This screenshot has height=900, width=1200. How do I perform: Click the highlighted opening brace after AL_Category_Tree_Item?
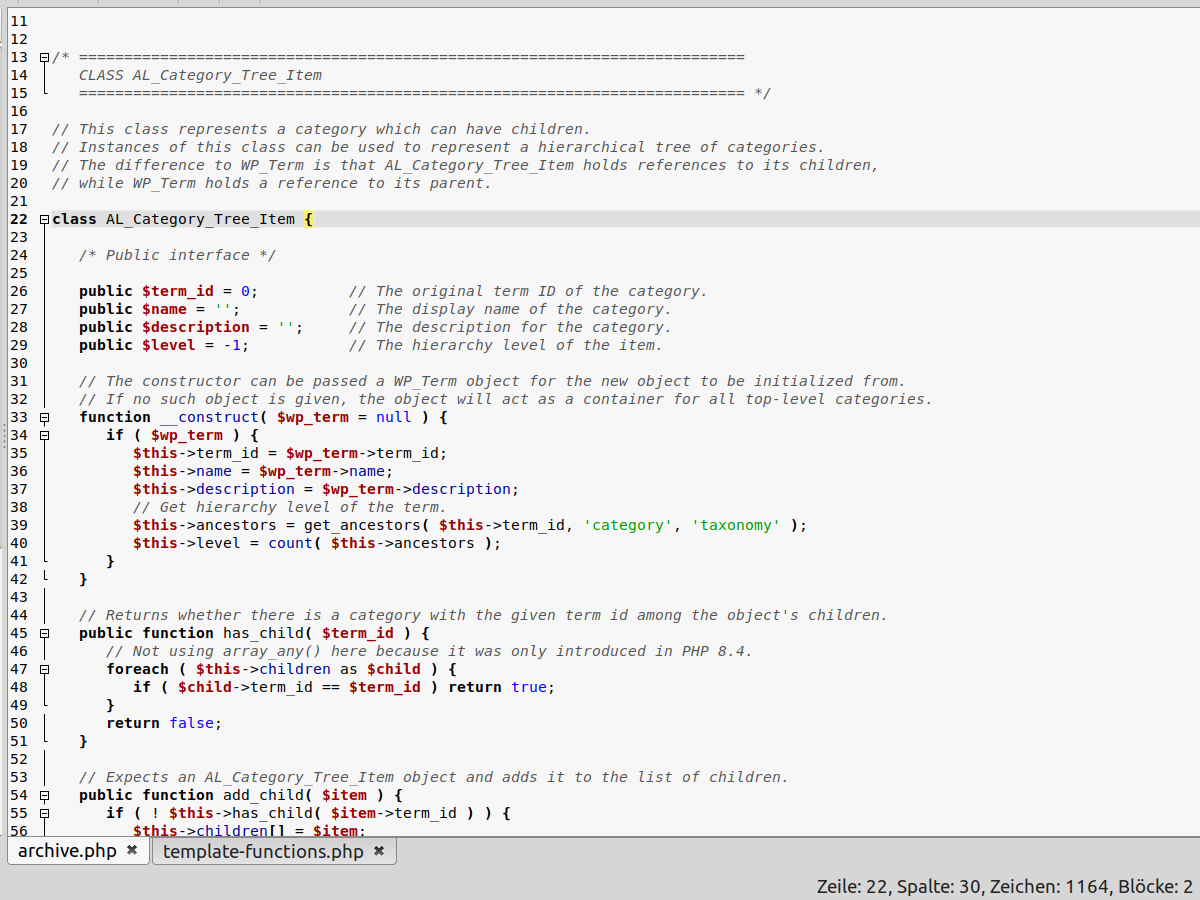click(x=308, y=219)
